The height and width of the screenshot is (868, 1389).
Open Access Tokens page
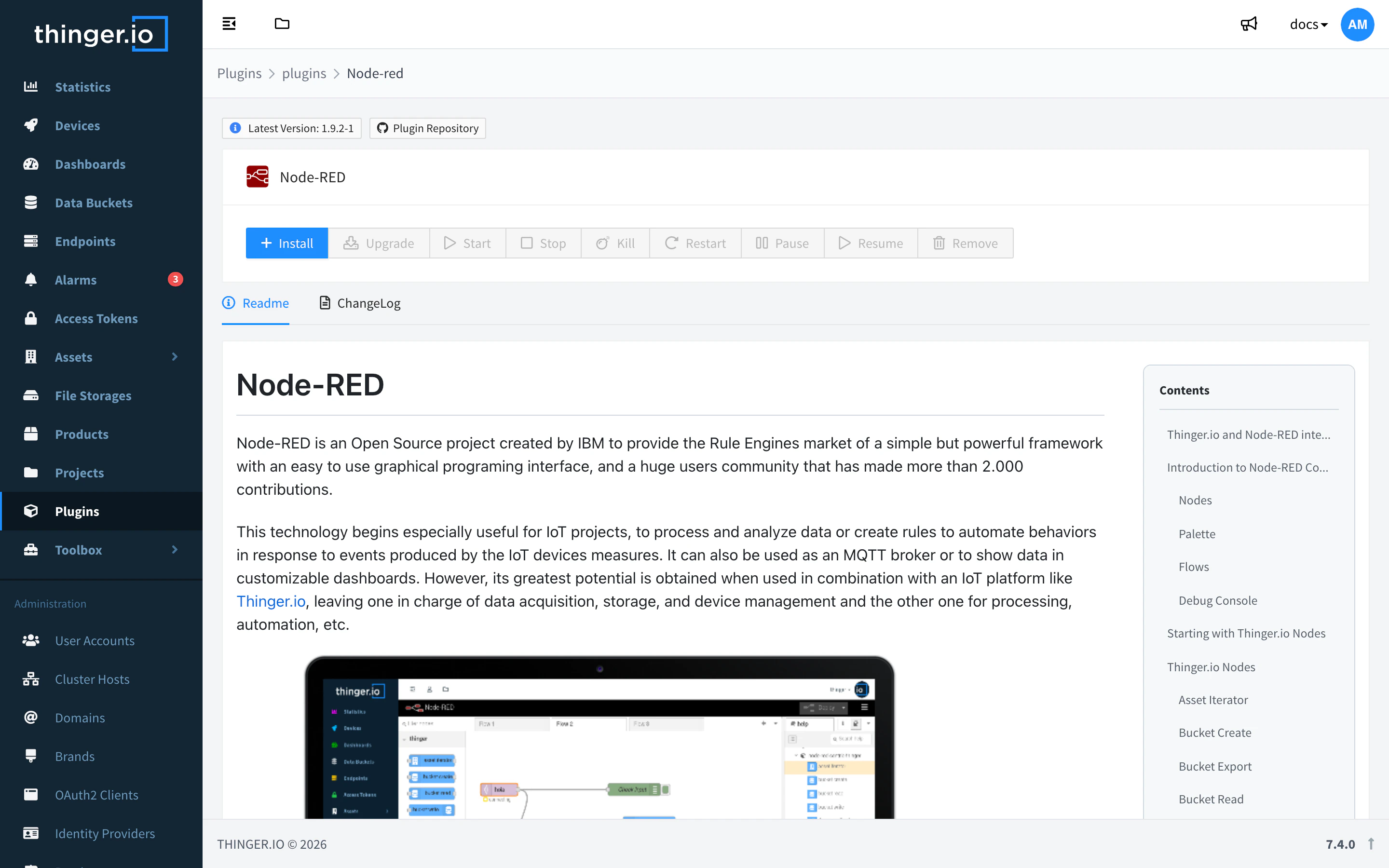tap(101, 318)
